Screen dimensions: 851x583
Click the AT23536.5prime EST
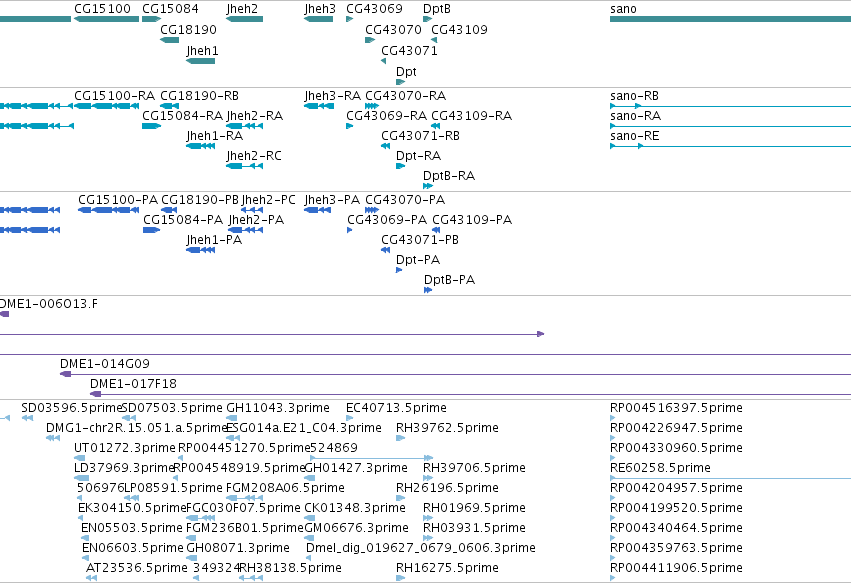click(91, 579)
